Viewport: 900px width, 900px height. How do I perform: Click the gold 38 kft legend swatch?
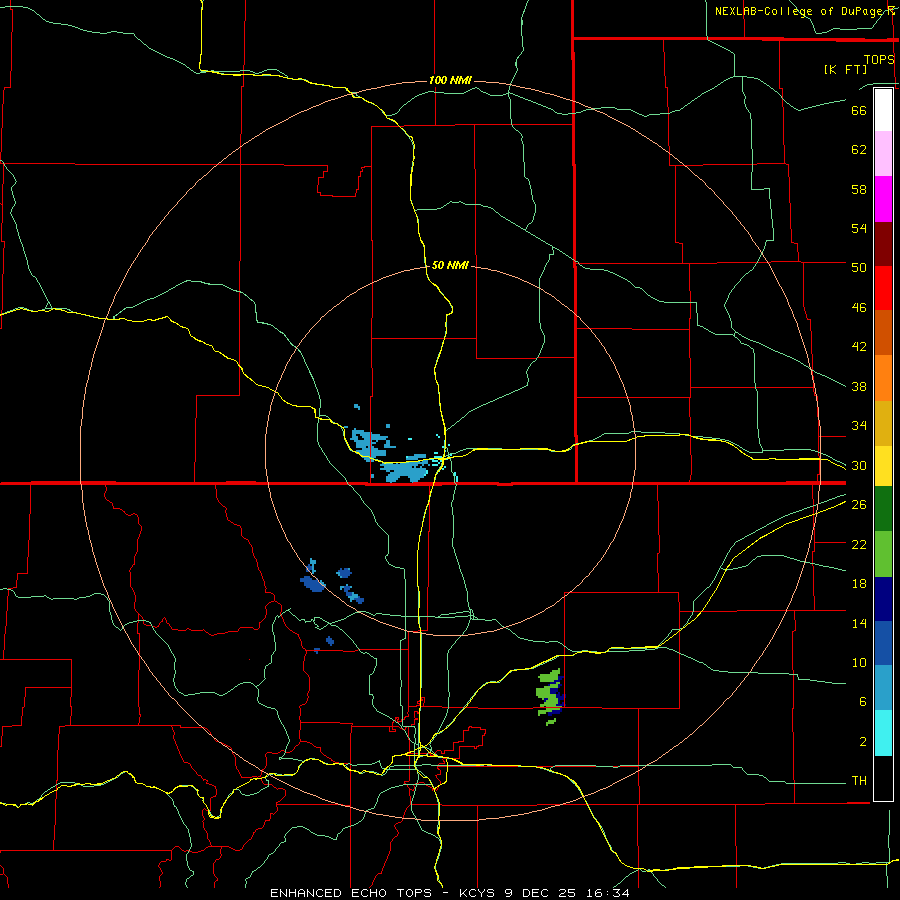[883, 423]
